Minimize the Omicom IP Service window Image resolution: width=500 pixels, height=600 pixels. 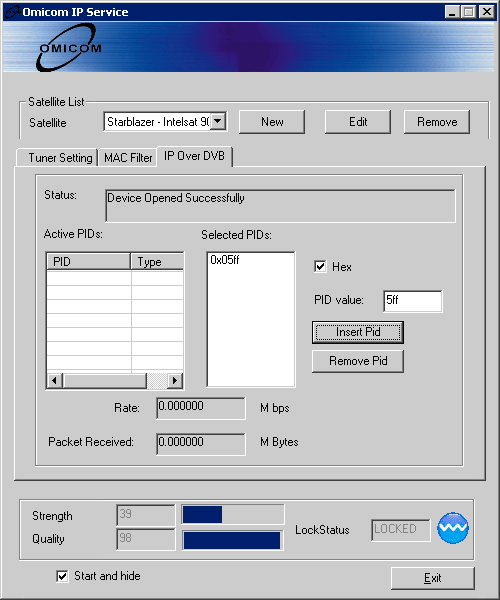coord(452,12)
